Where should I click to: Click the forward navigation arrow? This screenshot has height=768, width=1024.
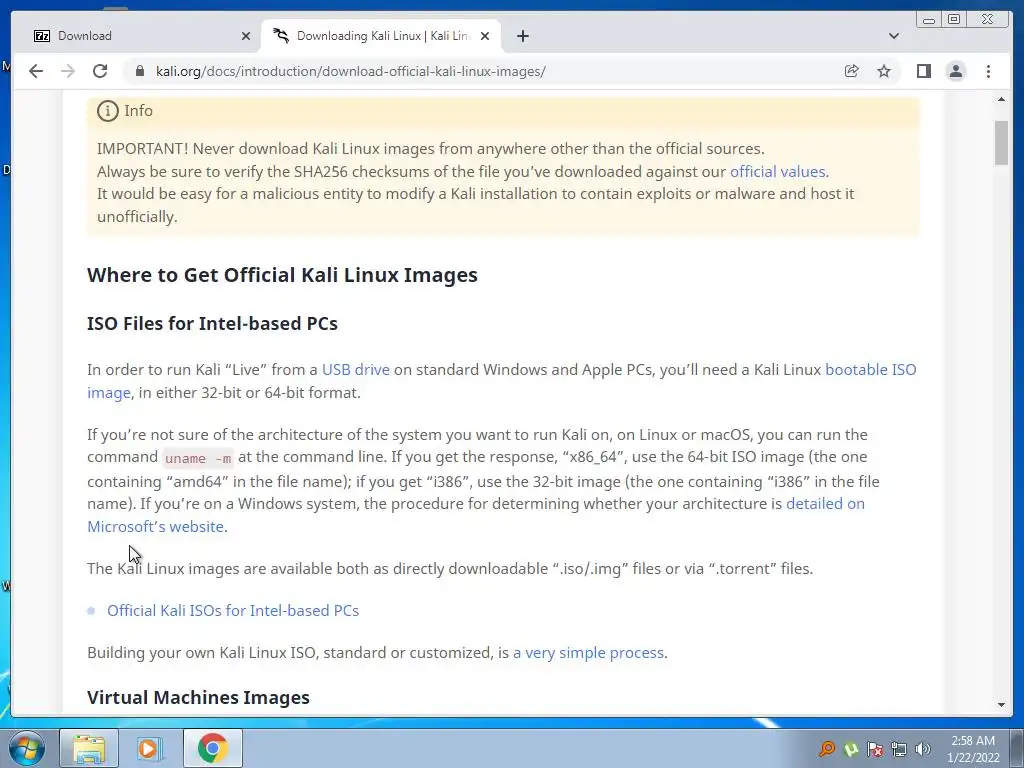(68, 71)
